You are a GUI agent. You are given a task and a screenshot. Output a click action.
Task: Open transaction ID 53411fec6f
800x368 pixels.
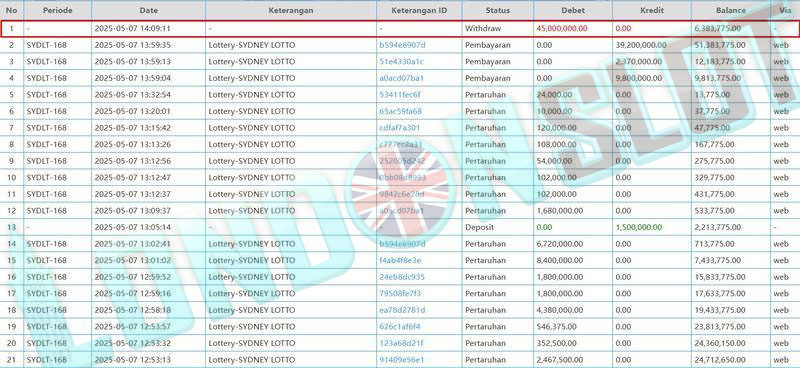[400, 95]
